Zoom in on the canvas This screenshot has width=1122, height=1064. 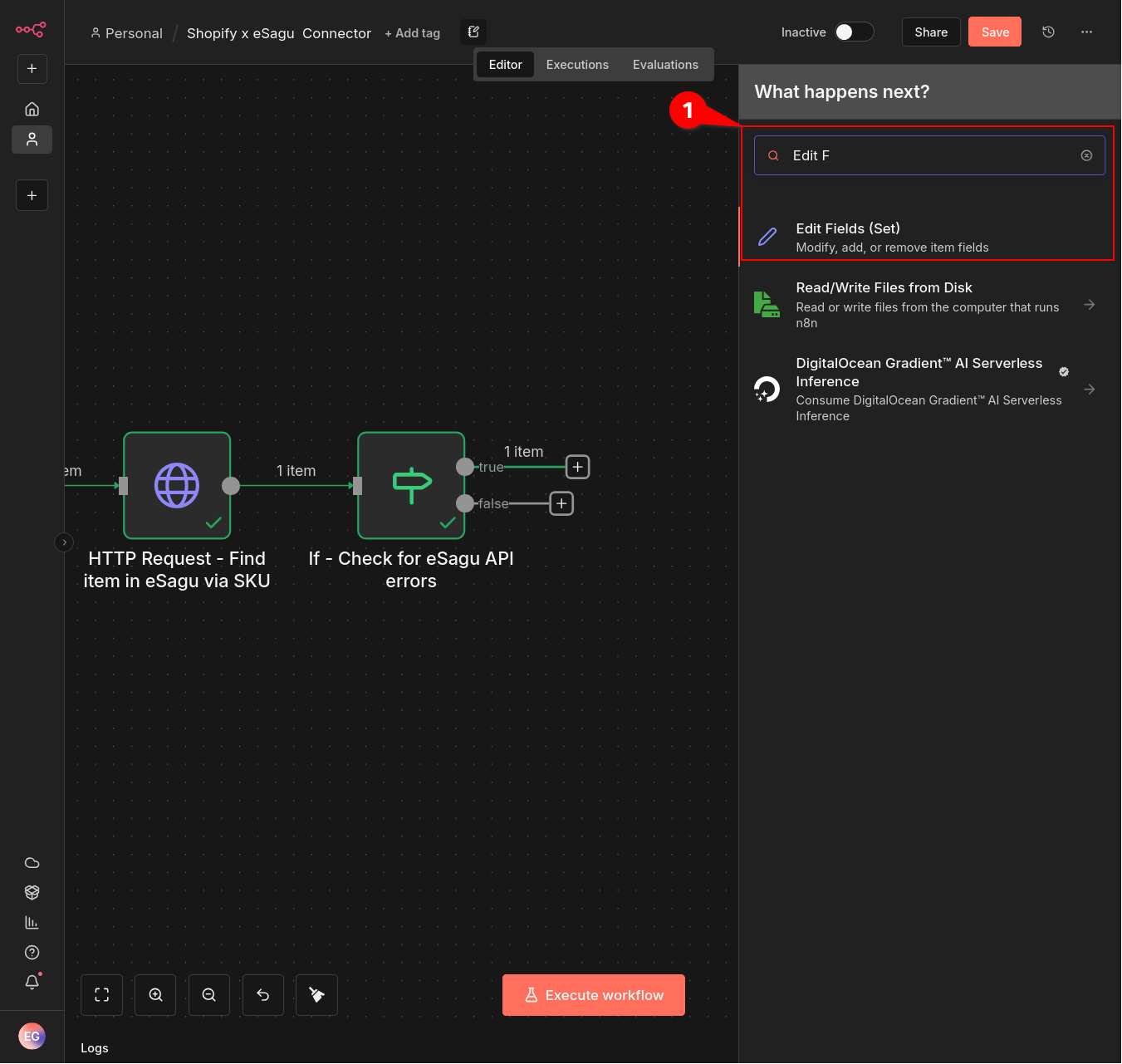coord(155,995)
